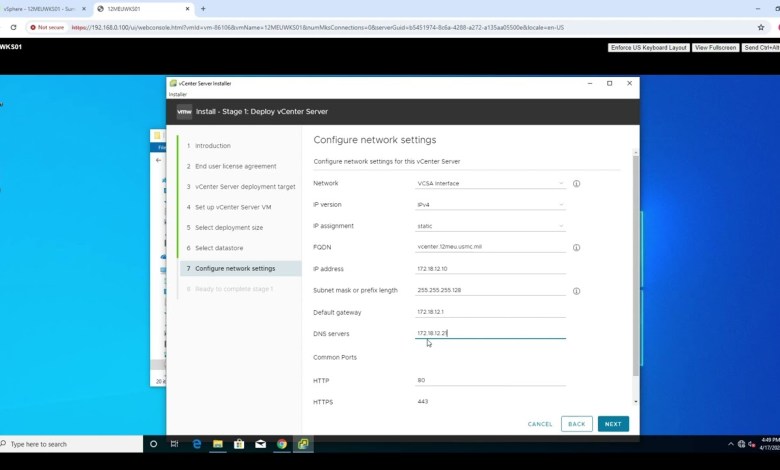
Task: Click the browser address bar URL
Action: (317, 27)
